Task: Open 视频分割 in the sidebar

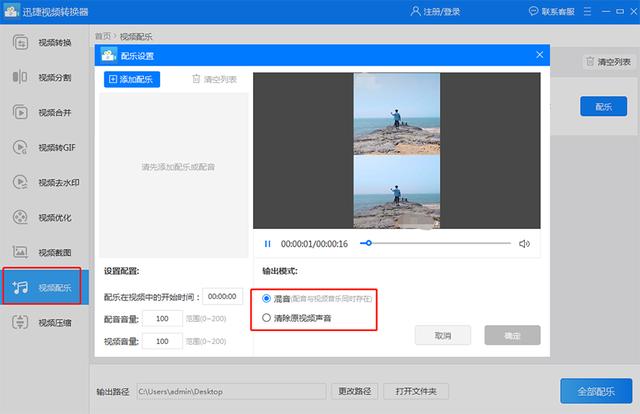Action: (x=44, y=77)
